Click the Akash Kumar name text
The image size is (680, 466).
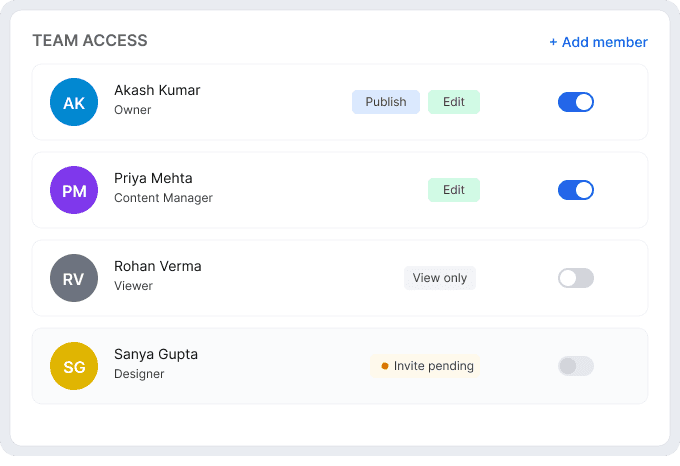tap(157, 90)
